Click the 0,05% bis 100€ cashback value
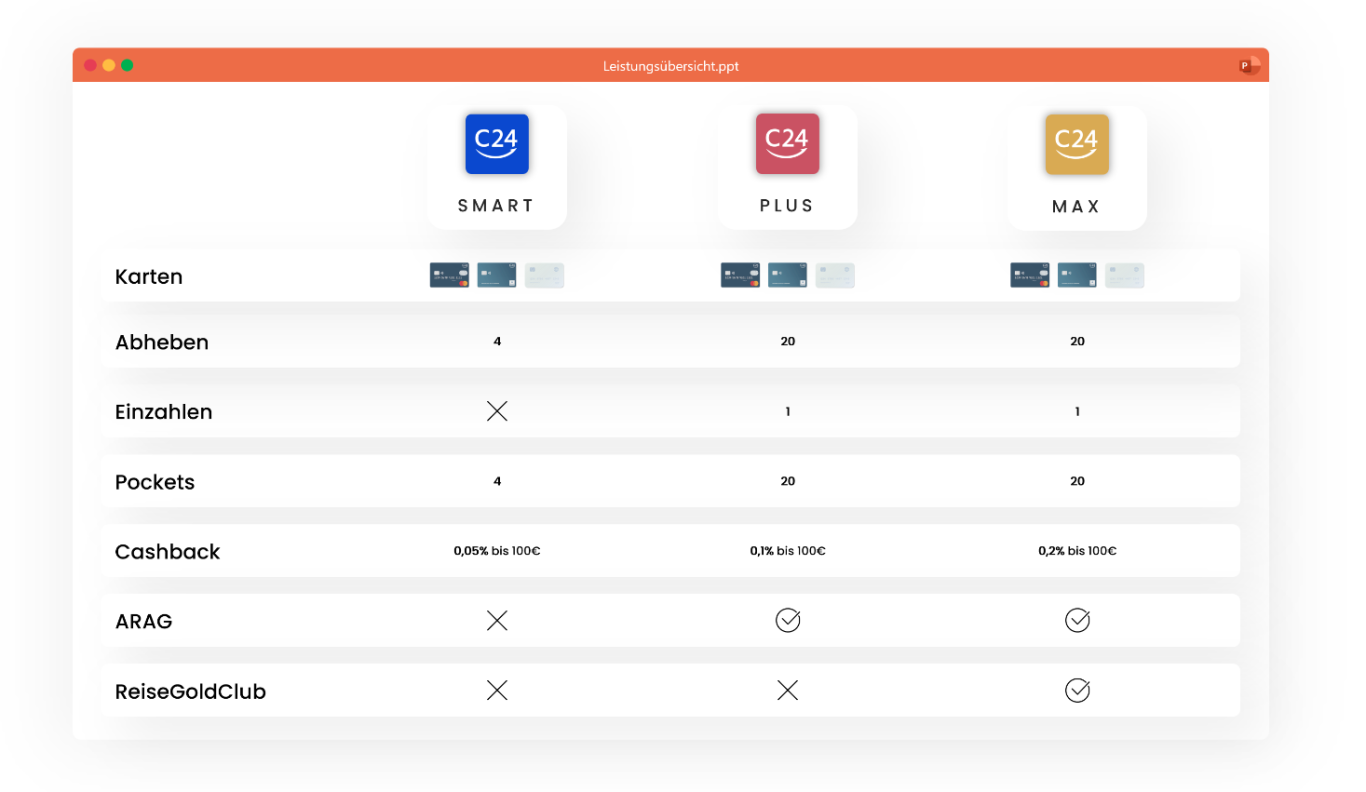Image resolution: width=1366 pixels, height=792 pixels. (x=497, y=551)
